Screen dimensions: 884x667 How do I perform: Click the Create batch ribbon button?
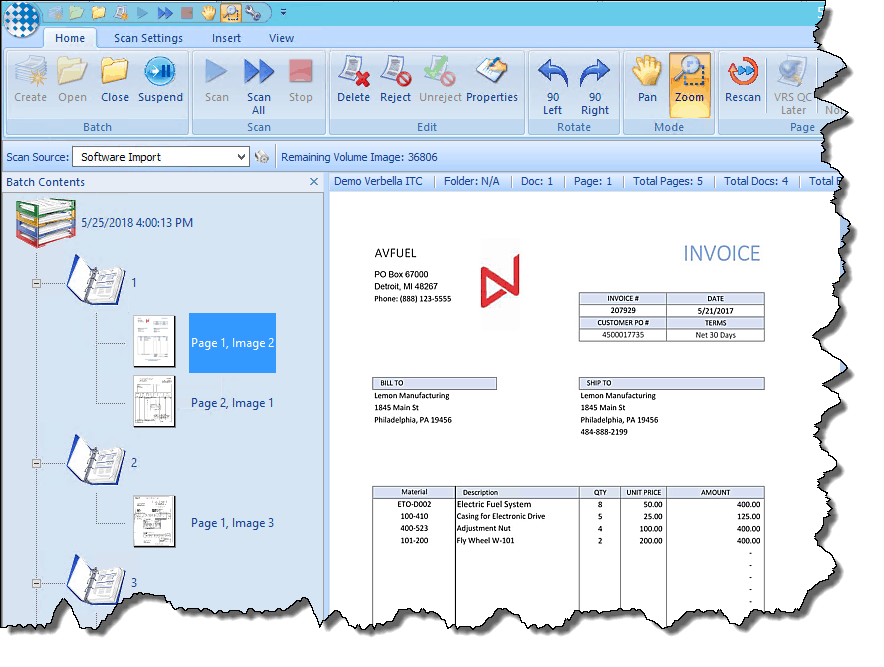click(30, 80)
